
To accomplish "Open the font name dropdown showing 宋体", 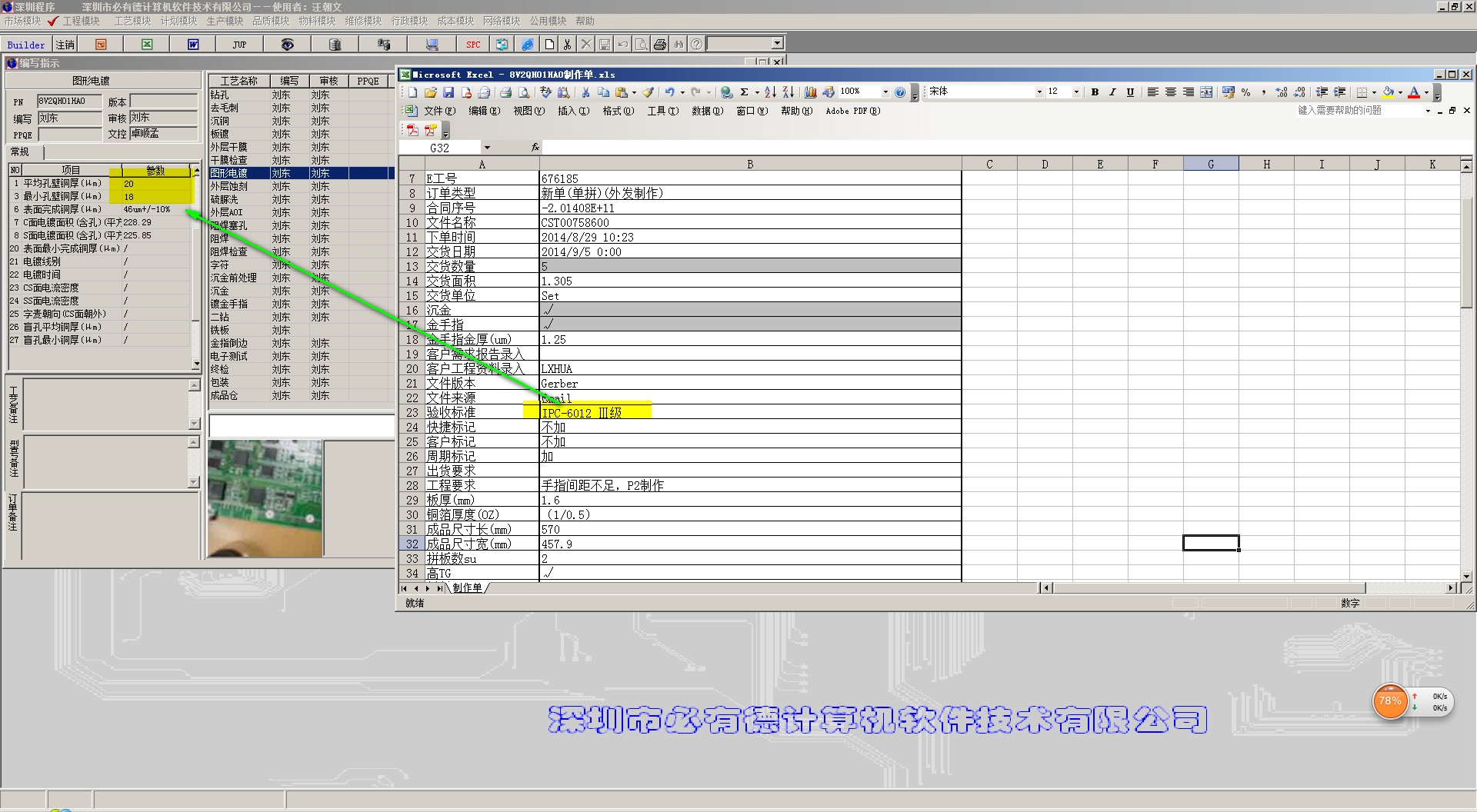I will click(x=1039, y=92).
